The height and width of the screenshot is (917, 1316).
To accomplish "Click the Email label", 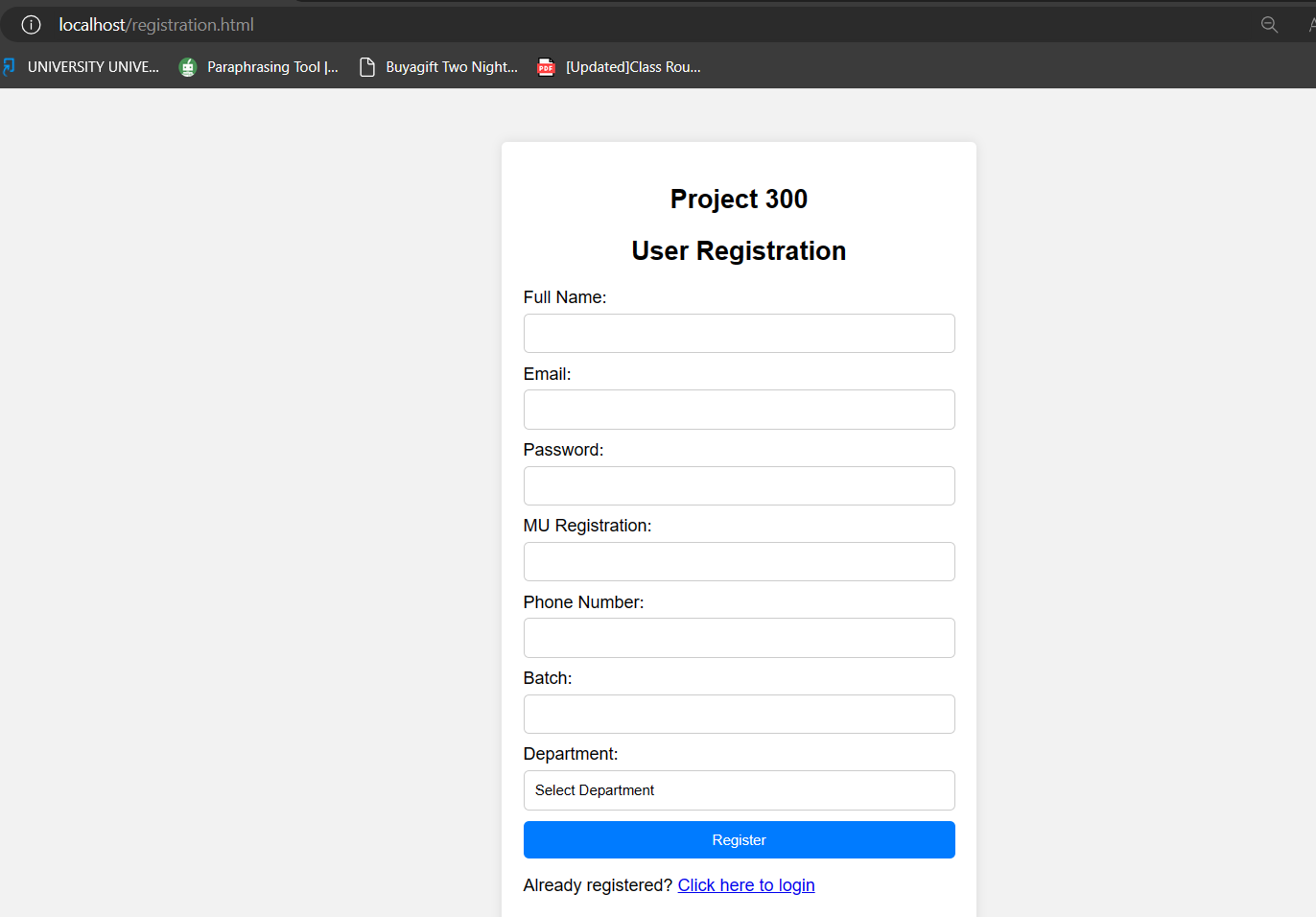I will tap(547, 374).
